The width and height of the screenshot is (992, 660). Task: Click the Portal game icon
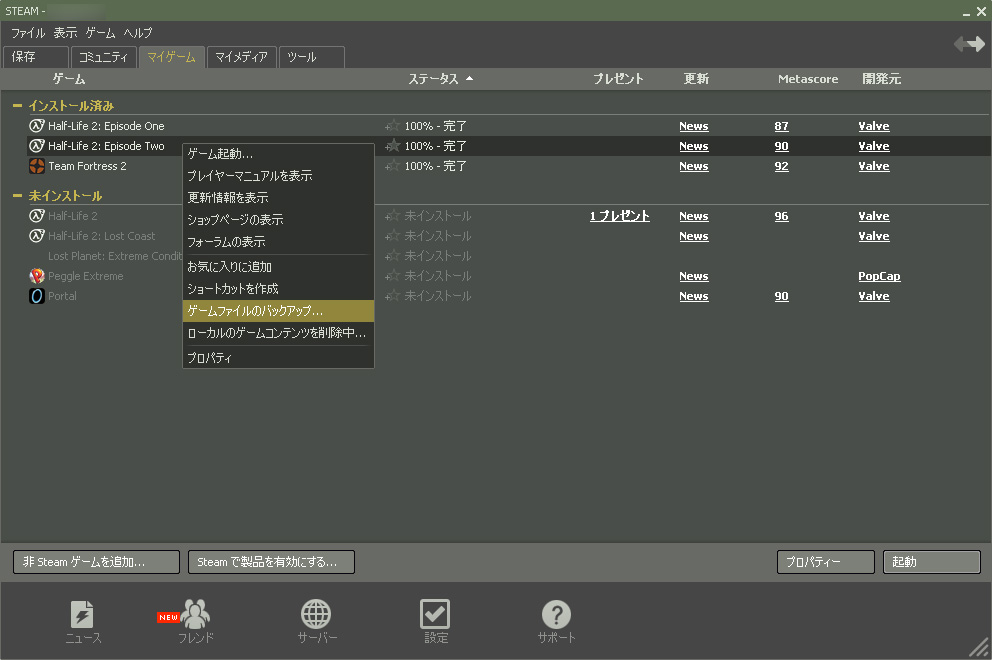coord(37,296)
